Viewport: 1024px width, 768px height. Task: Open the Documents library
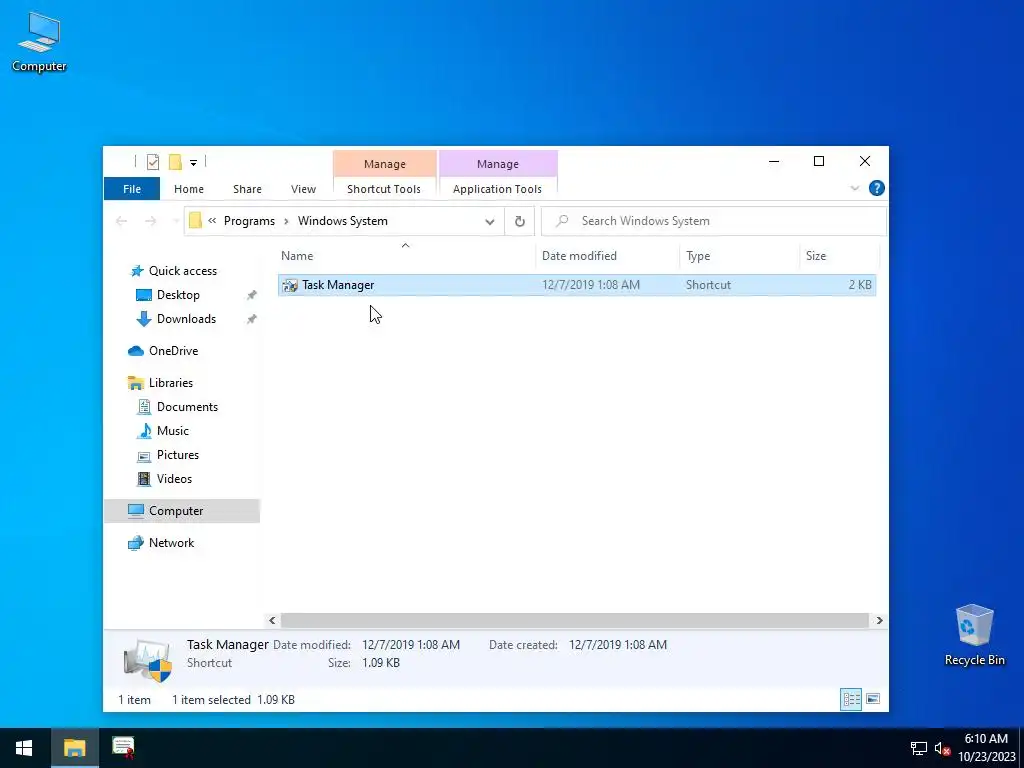[187, 407]
